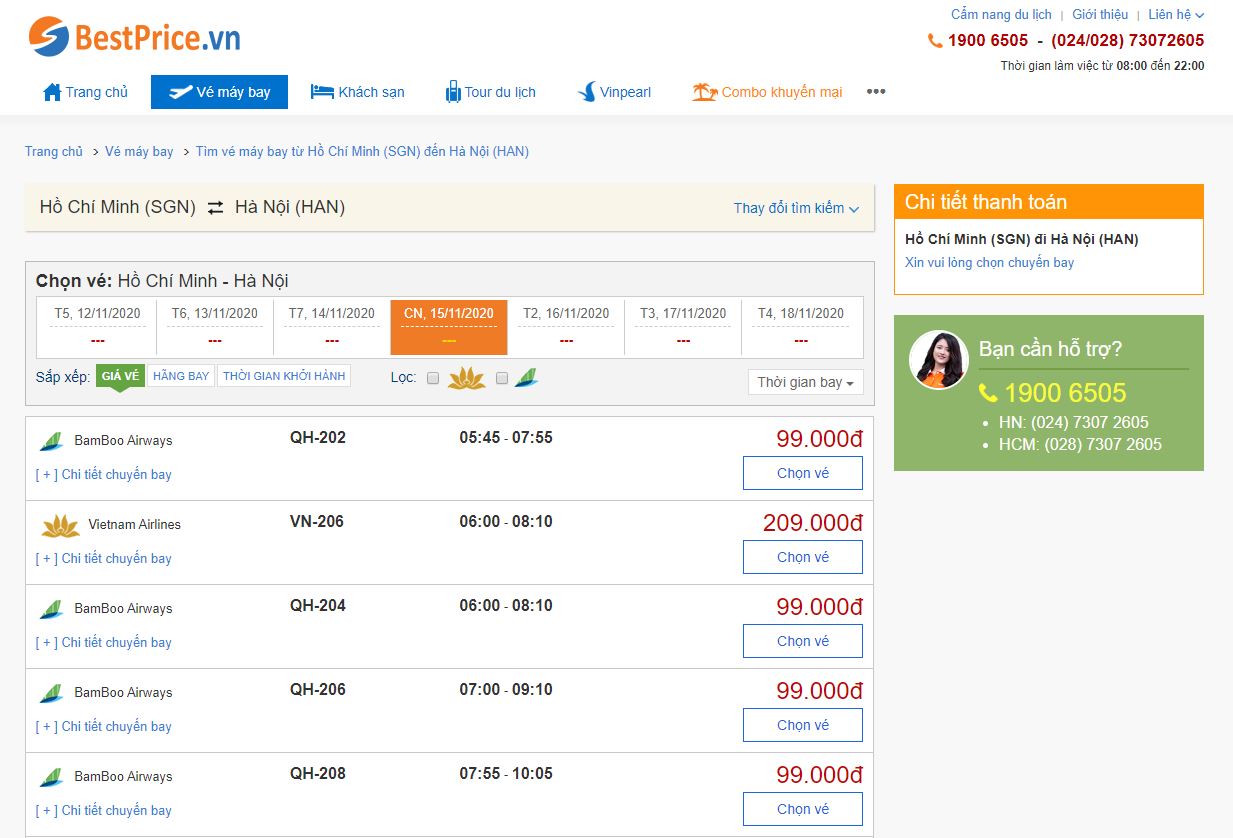Image resolution: width=1233 pixels, height=838 pixels.
Task: Select date tab CN, 15/11/2020
Action: click(x=449, y=327)
